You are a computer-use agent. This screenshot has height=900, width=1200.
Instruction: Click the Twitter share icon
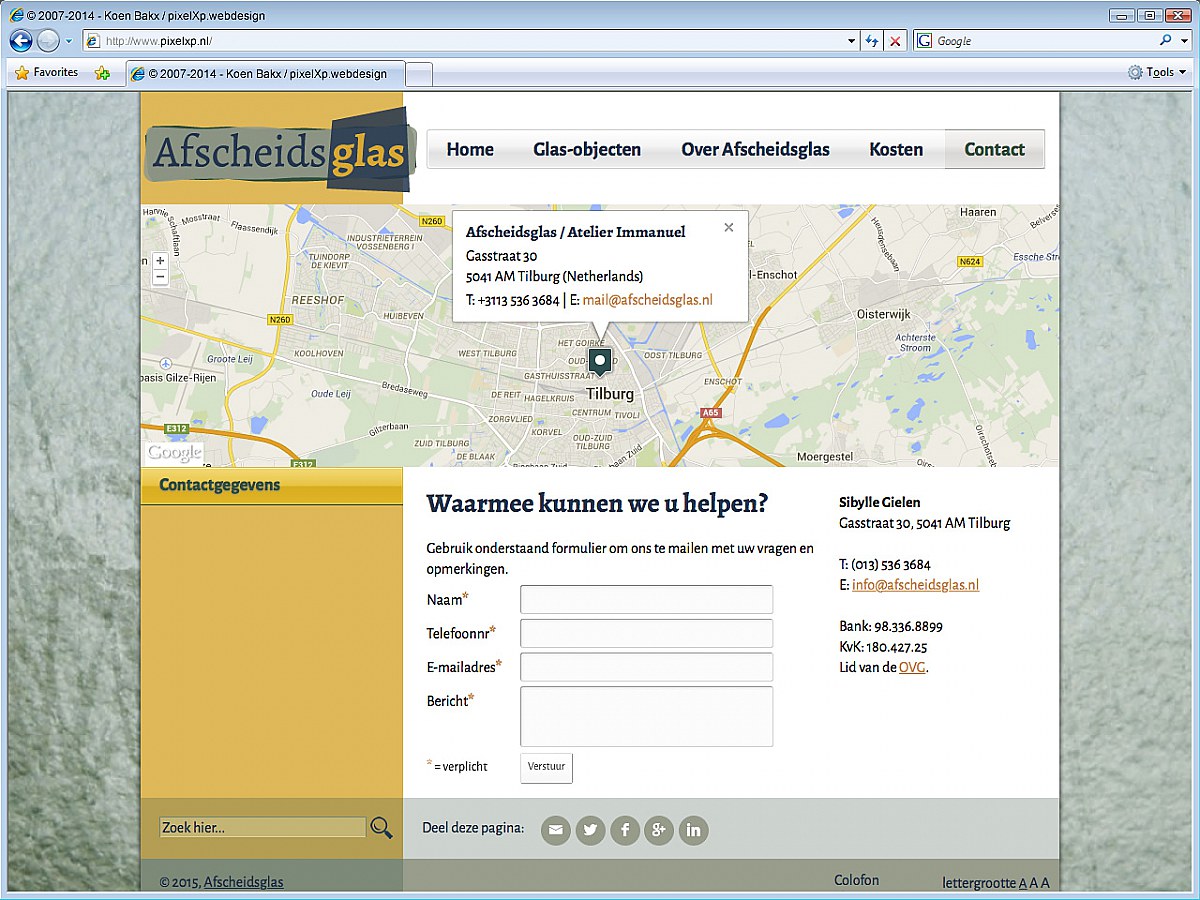click(590, 830)
